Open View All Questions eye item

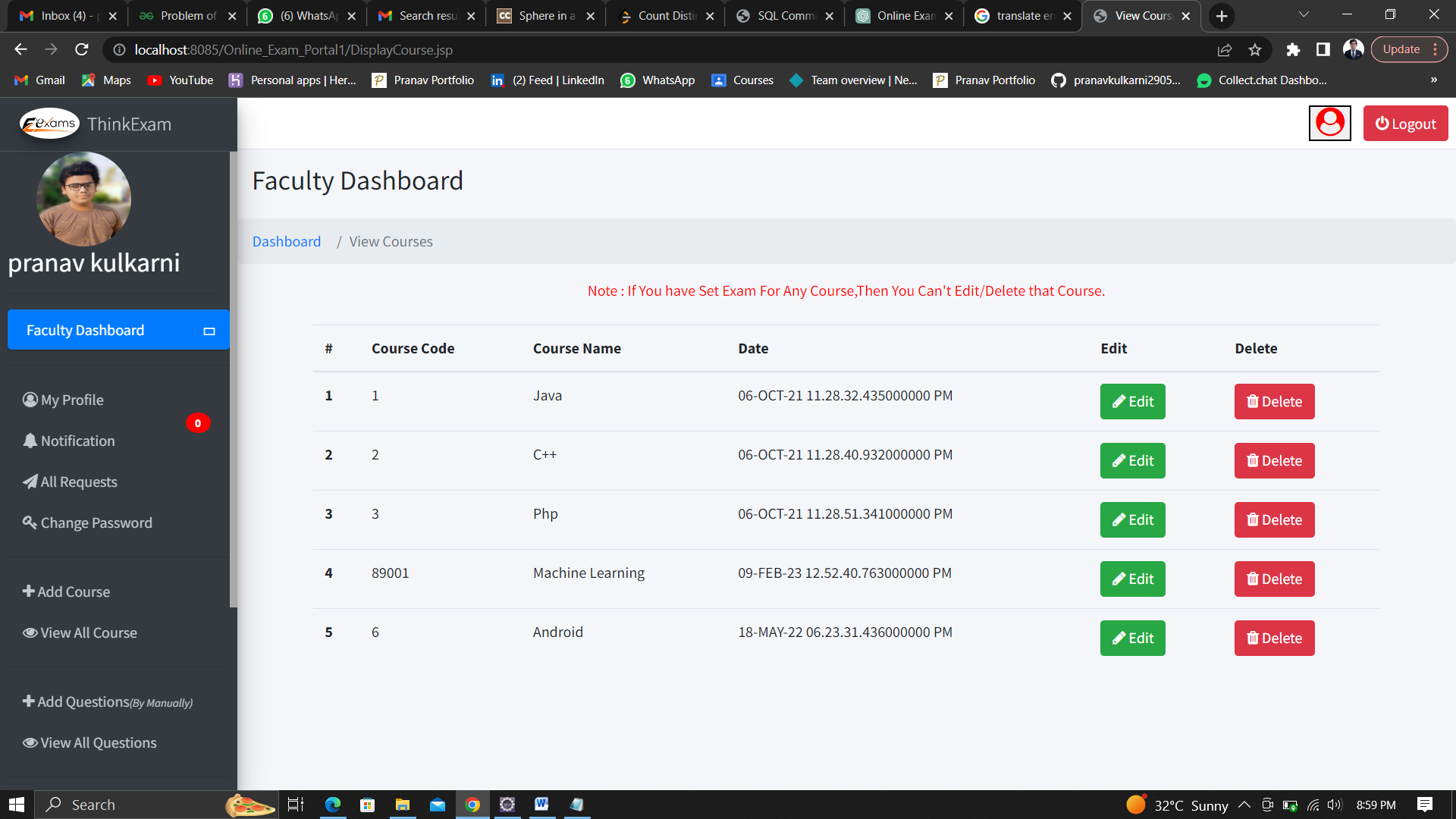coord(89,742)
